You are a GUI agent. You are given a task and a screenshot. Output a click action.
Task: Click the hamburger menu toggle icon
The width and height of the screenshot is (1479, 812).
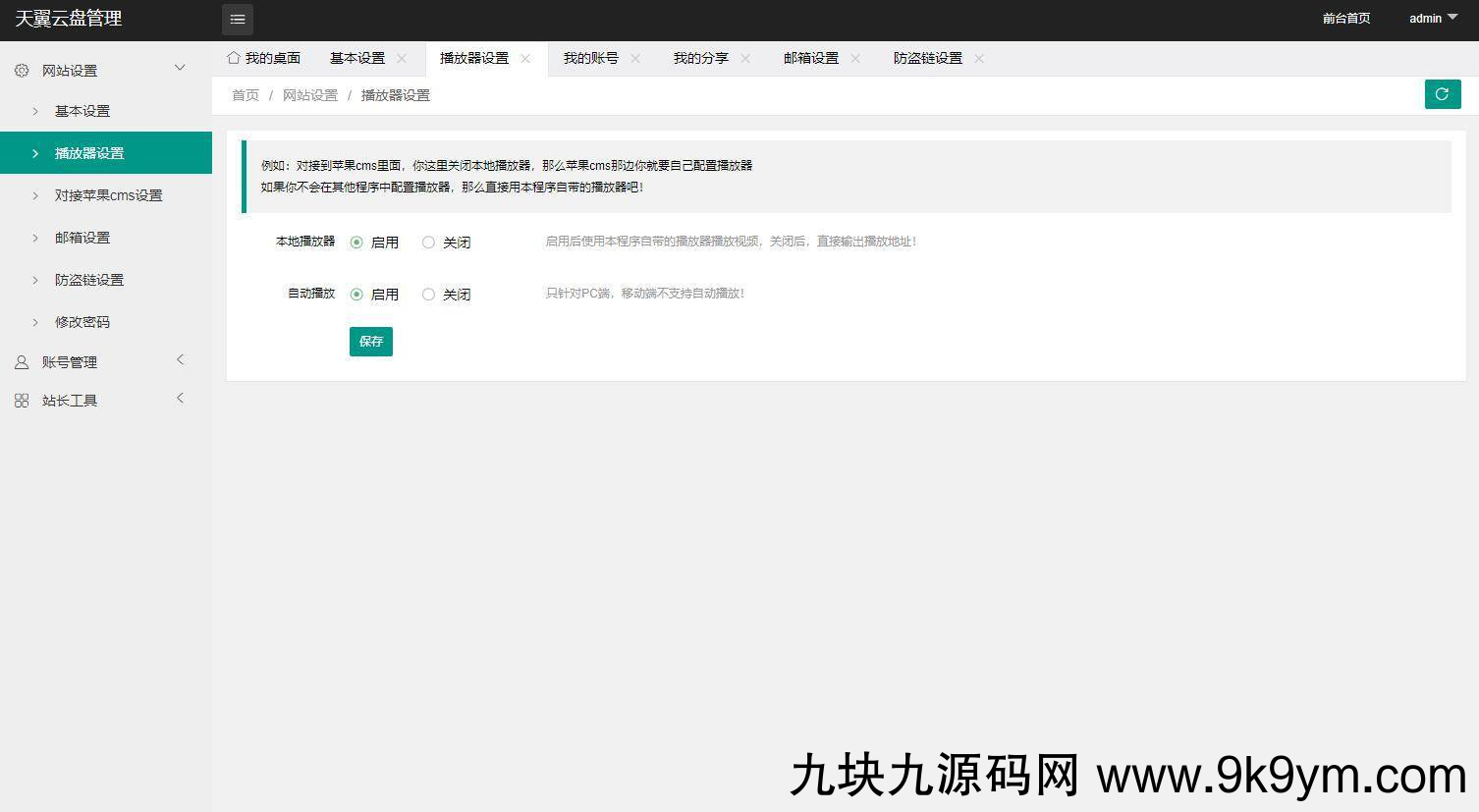[x=238, y=20]
